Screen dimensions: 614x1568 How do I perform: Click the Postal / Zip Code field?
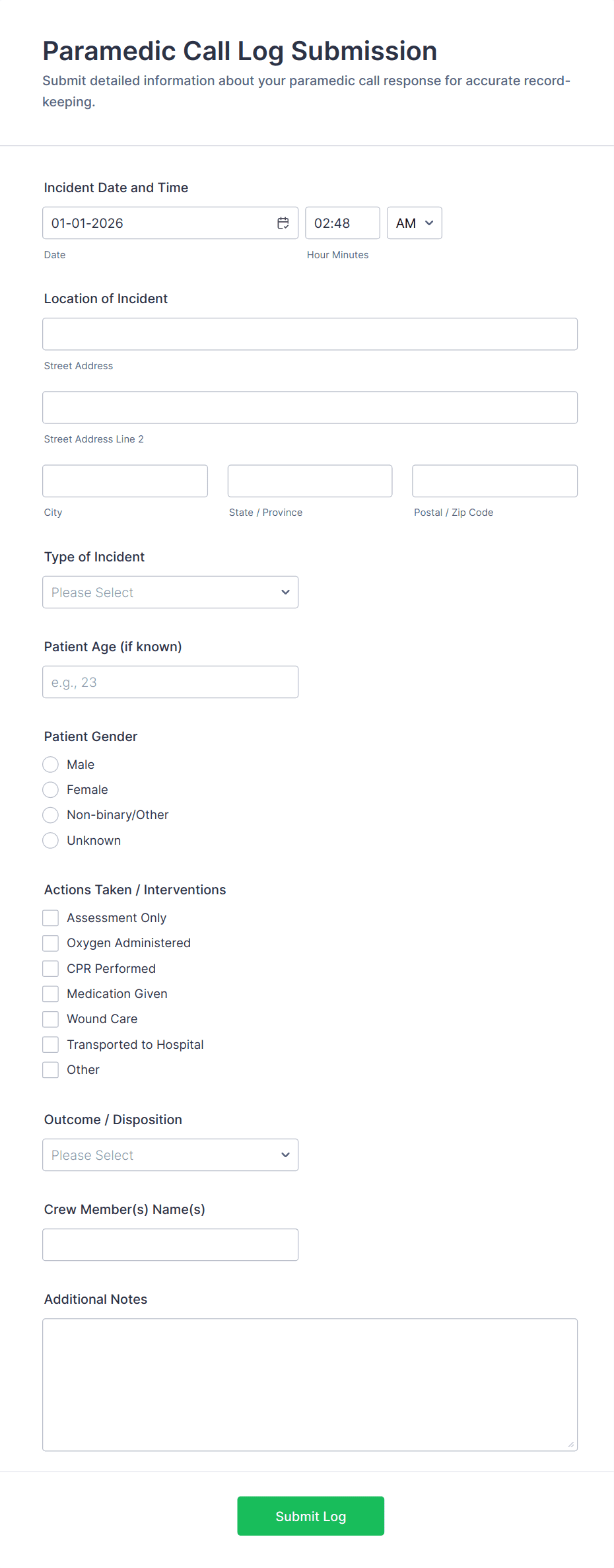pyautogui.click(x=495, y=481)
